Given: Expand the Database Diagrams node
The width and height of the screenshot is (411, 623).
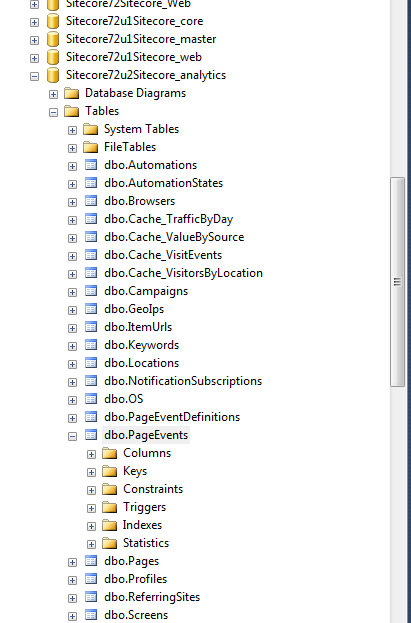Looking at the screenshot, I should tap(53, 94).
